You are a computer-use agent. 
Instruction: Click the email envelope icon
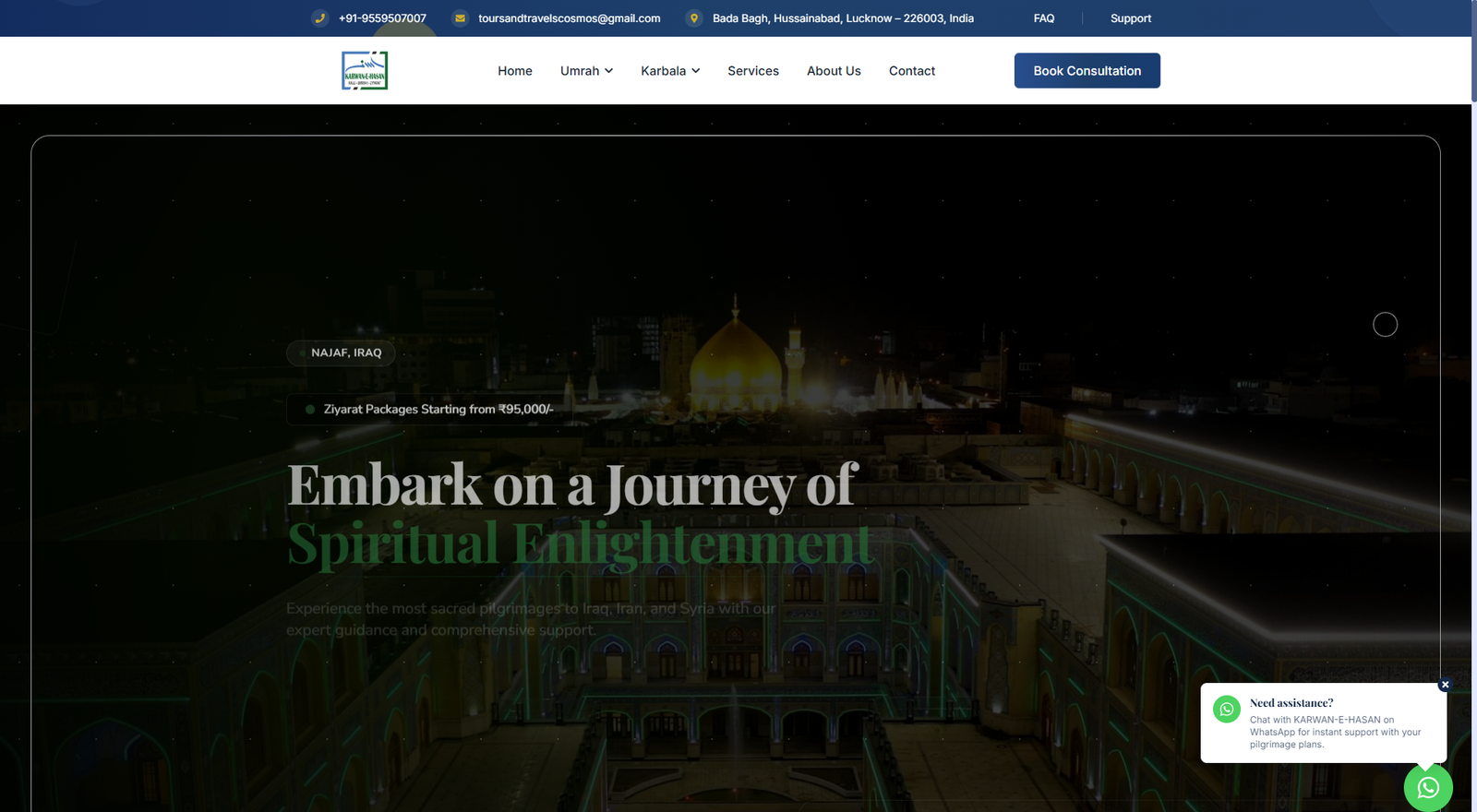coord(460,18)
